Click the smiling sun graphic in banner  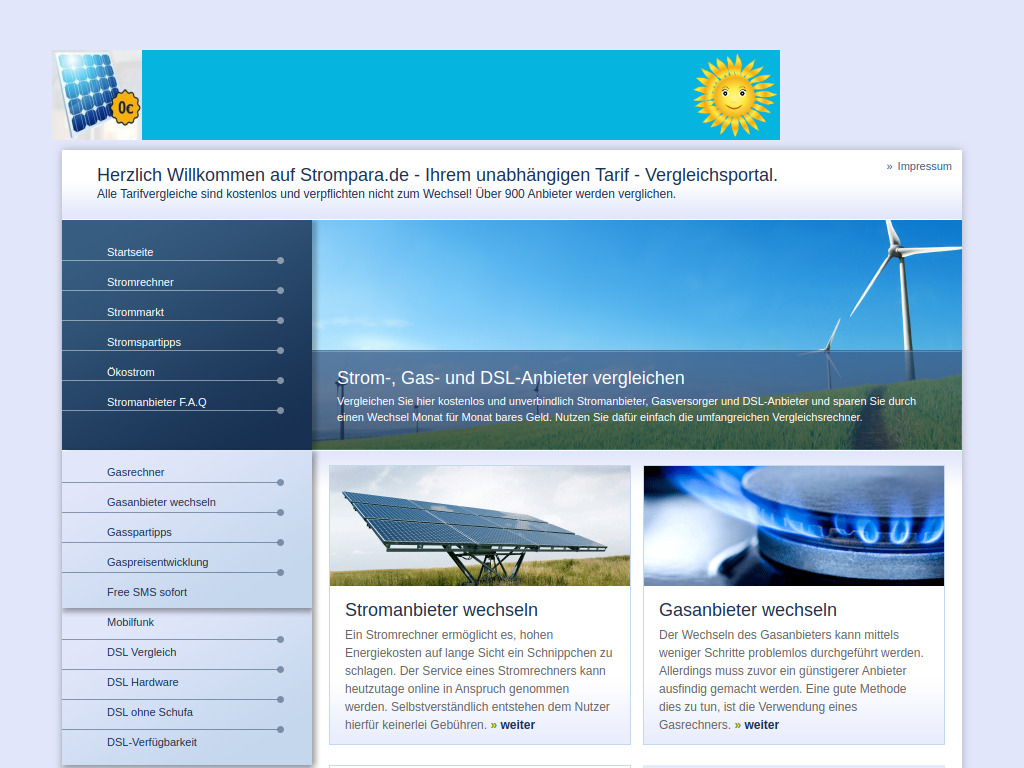coord(735,95)
